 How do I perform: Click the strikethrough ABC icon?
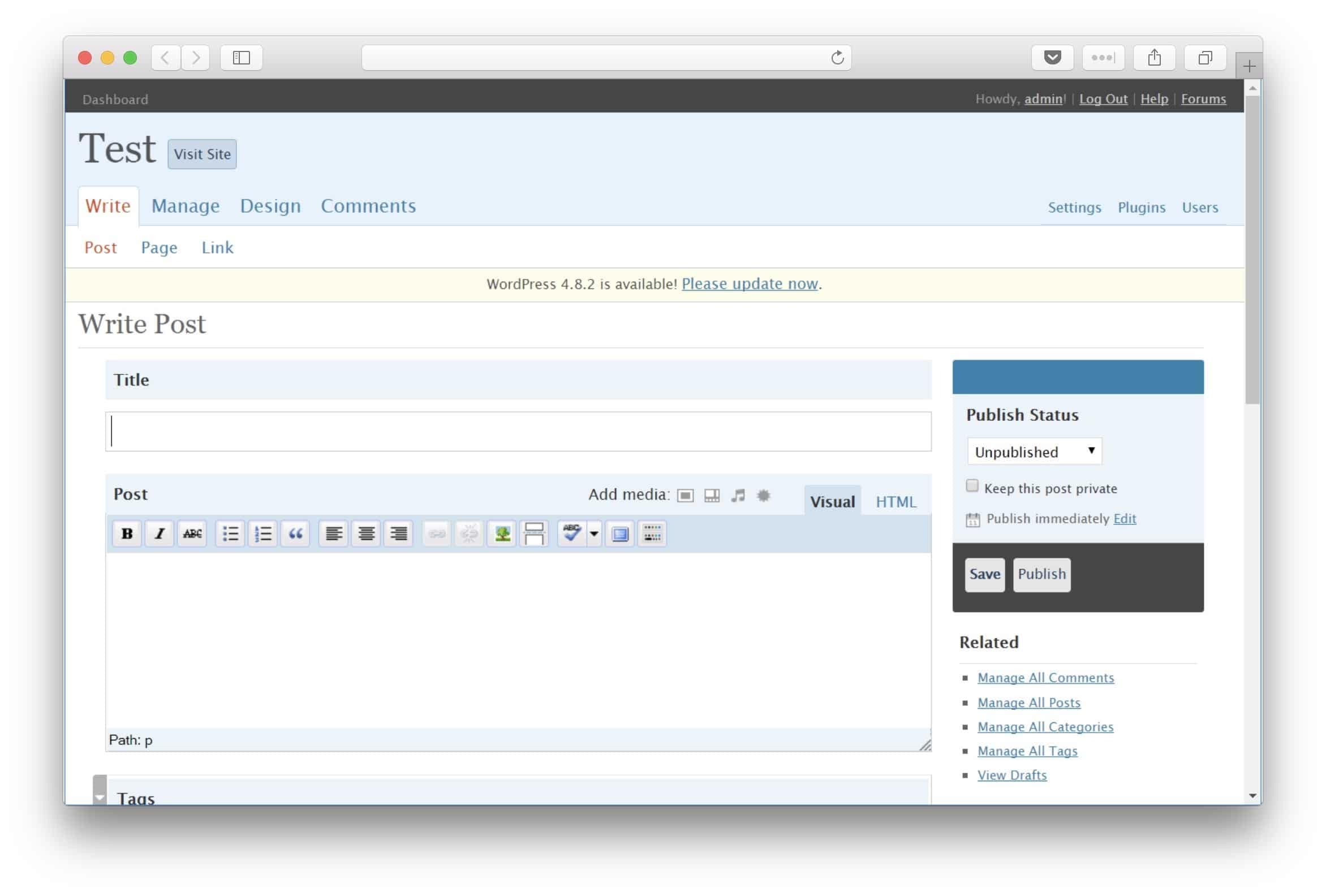[x=192, y=533]
